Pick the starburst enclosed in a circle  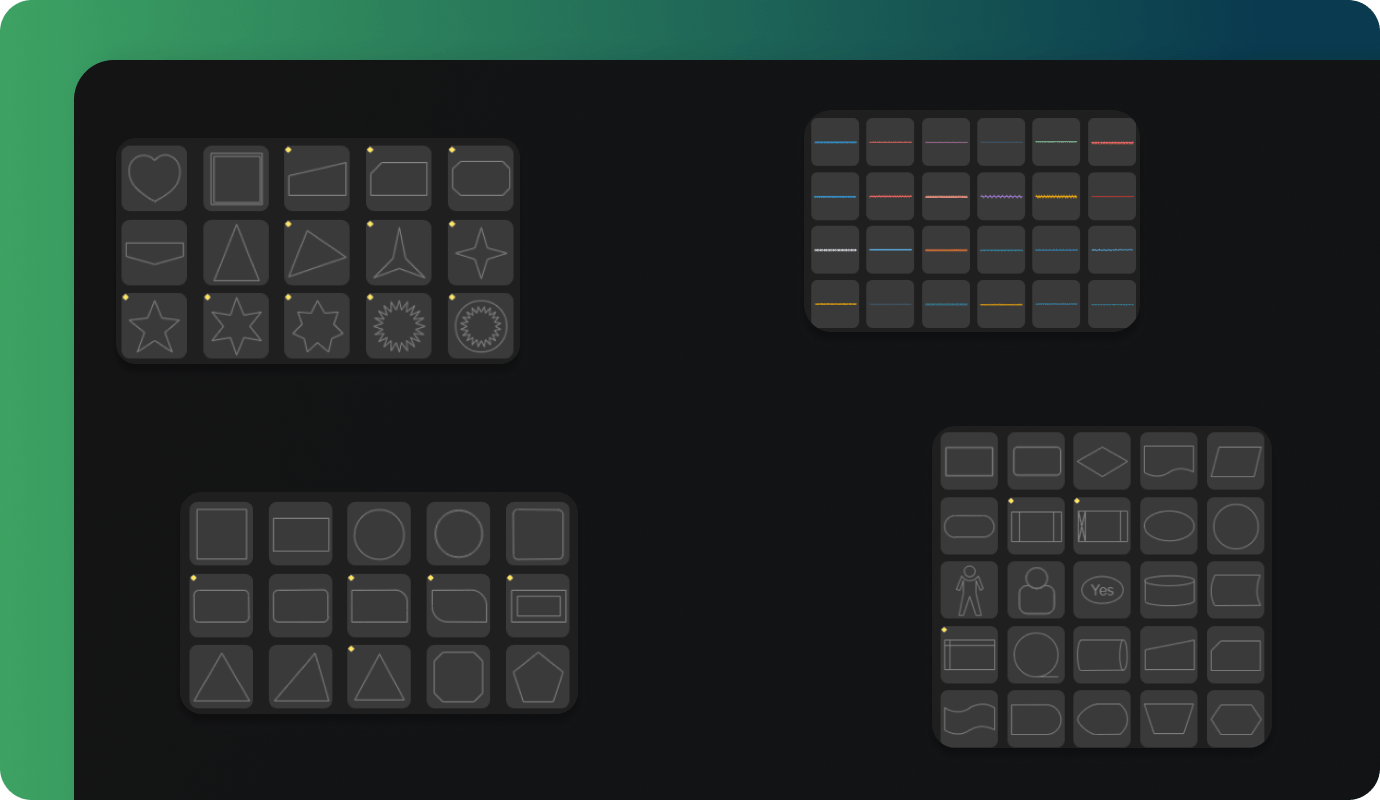(481, 326)
